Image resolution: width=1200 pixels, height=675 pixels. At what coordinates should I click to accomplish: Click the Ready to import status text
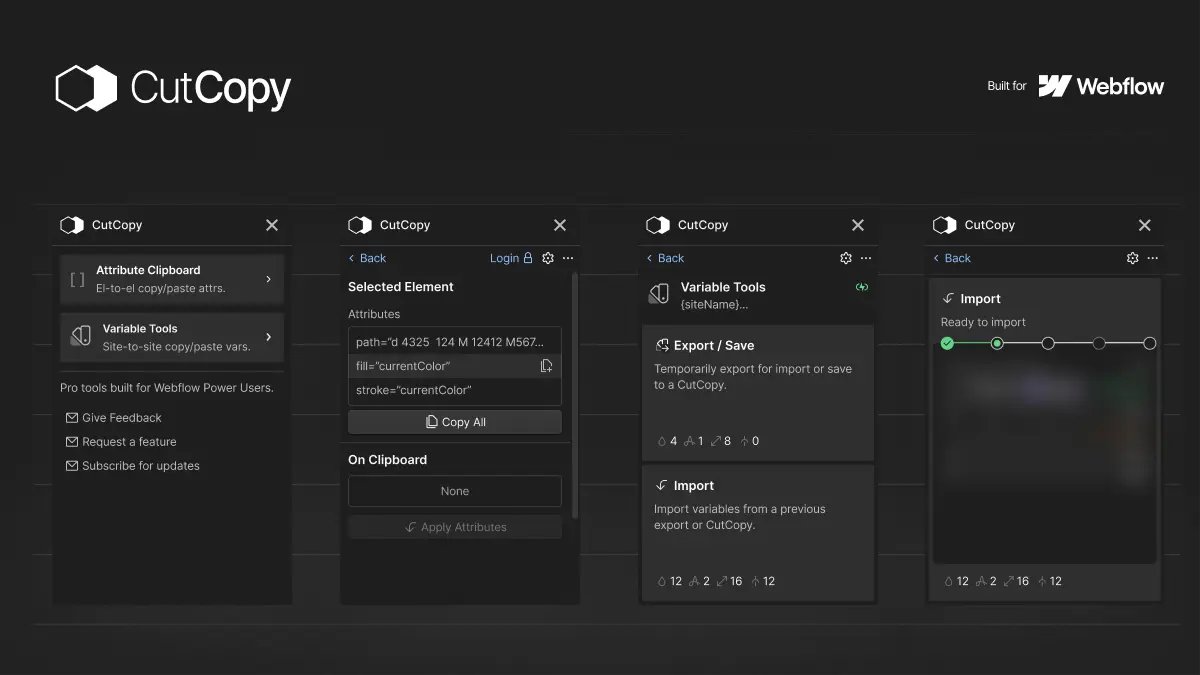[983, 322]
